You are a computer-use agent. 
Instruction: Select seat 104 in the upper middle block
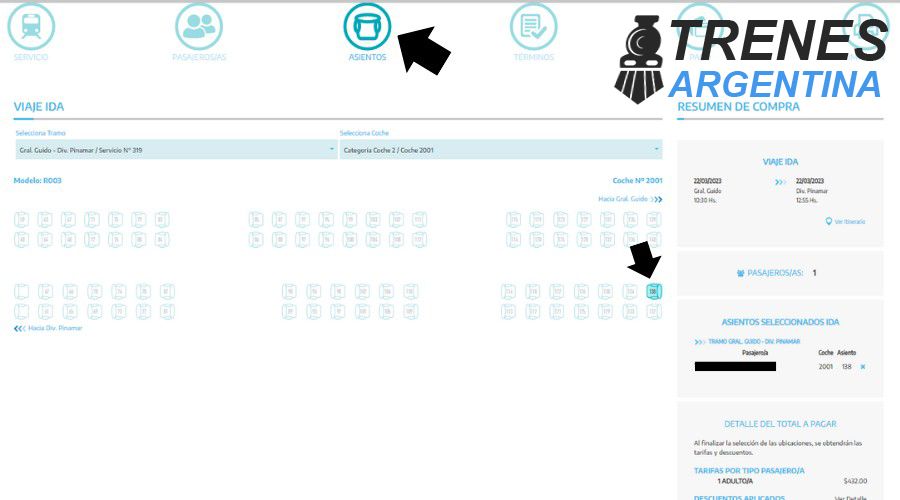pyautogui.click(x=373, y=239)
